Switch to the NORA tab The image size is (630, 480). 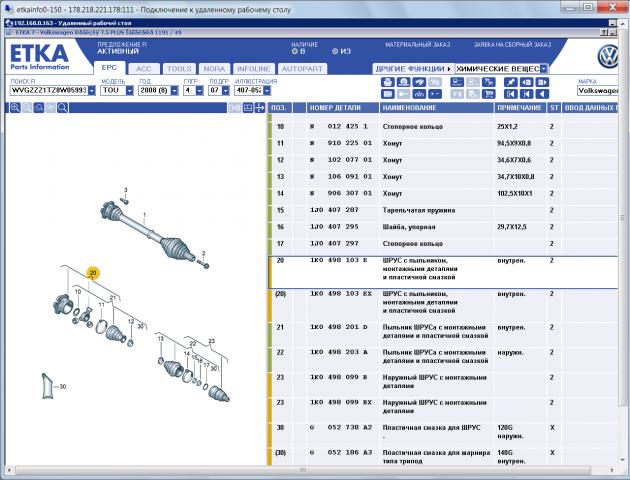[x=214, y=69]
